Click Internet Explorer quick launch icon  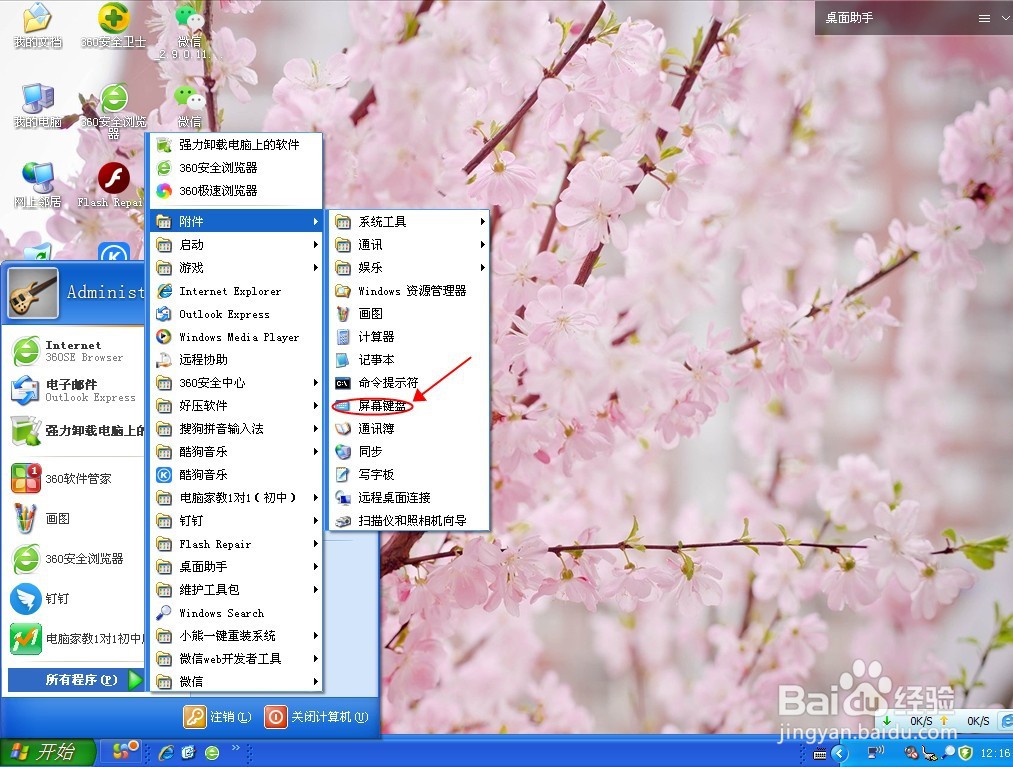pos(165,753)
